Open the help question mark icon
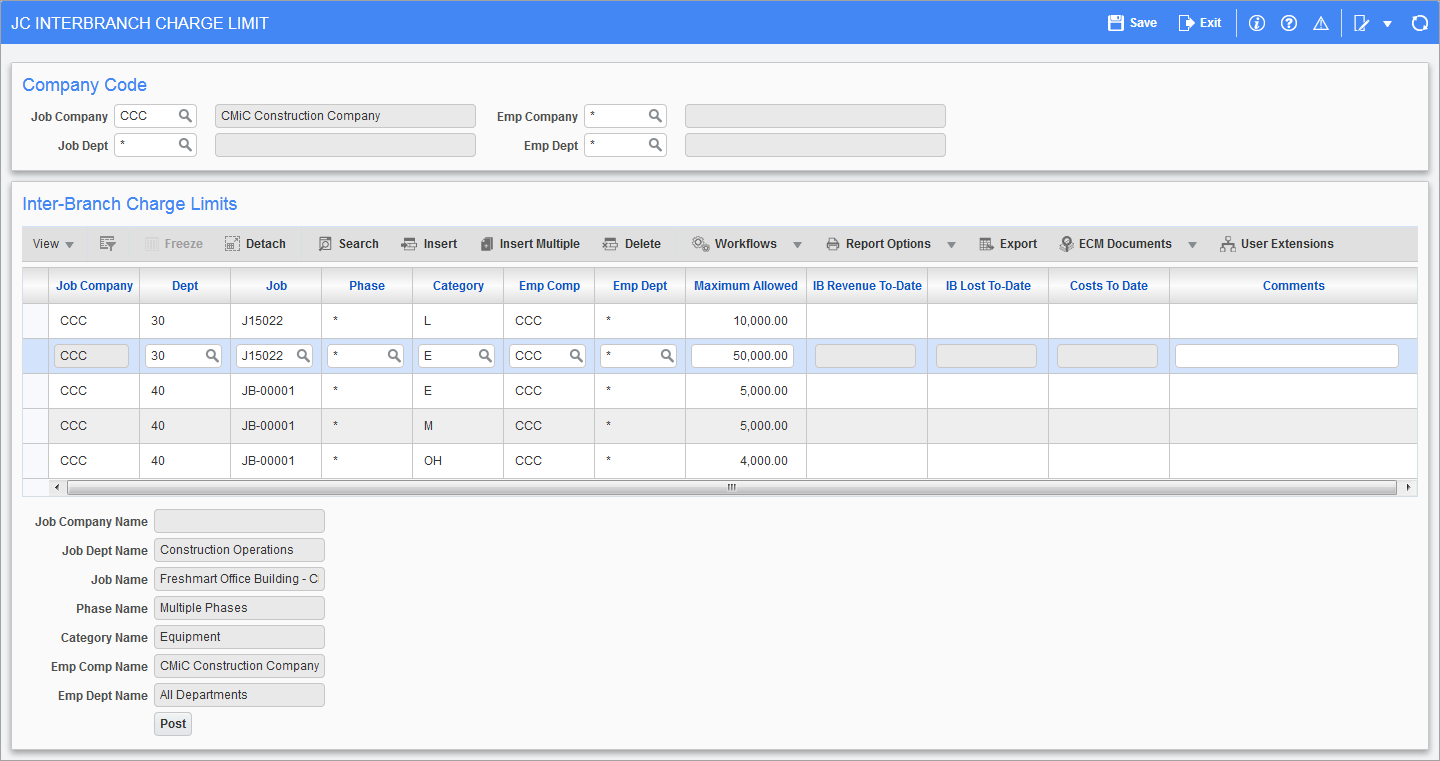1440x761 pixels. pos(1289,23)
